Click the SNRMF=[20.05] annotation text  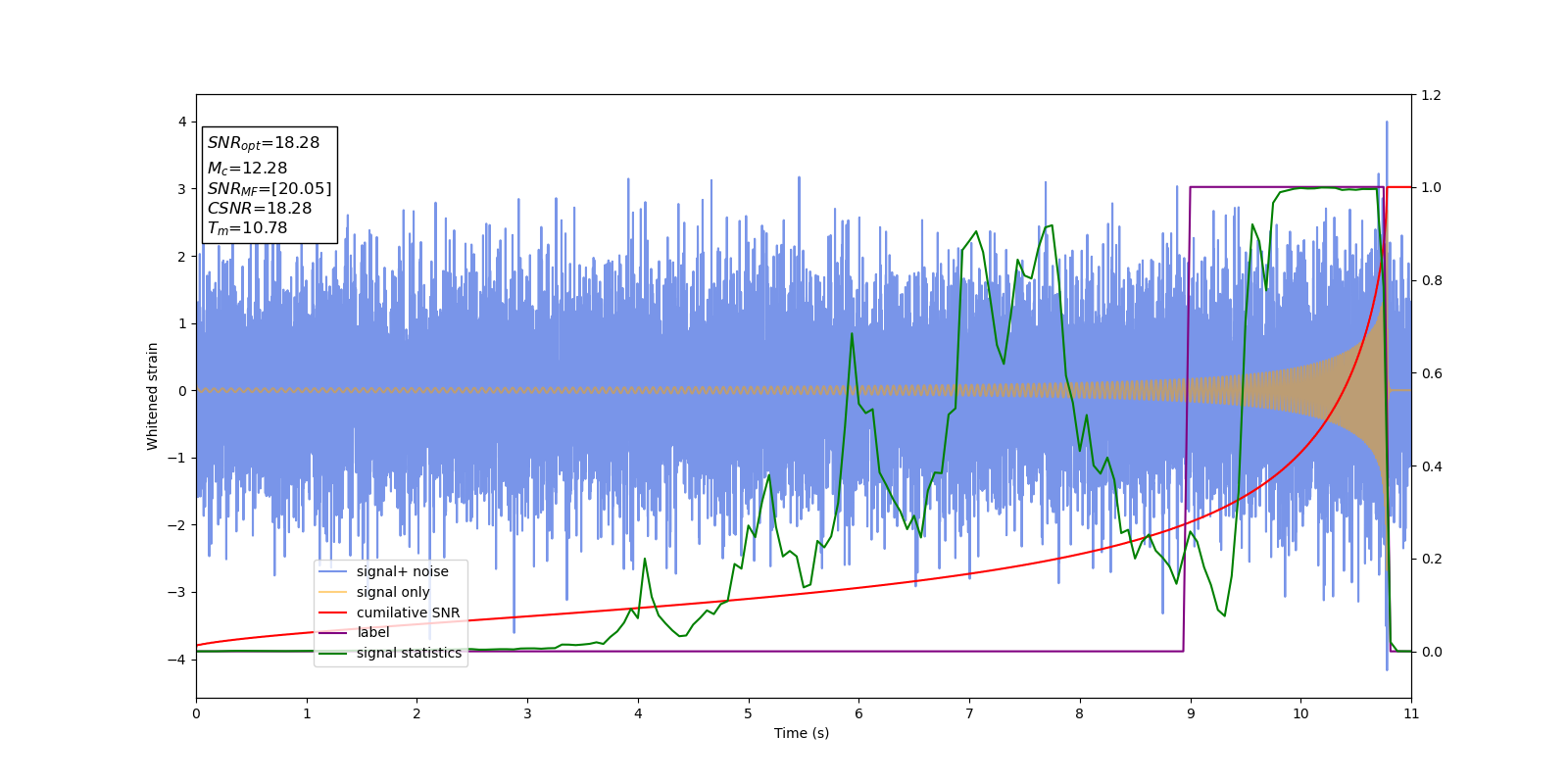click(x=269, y=188)
